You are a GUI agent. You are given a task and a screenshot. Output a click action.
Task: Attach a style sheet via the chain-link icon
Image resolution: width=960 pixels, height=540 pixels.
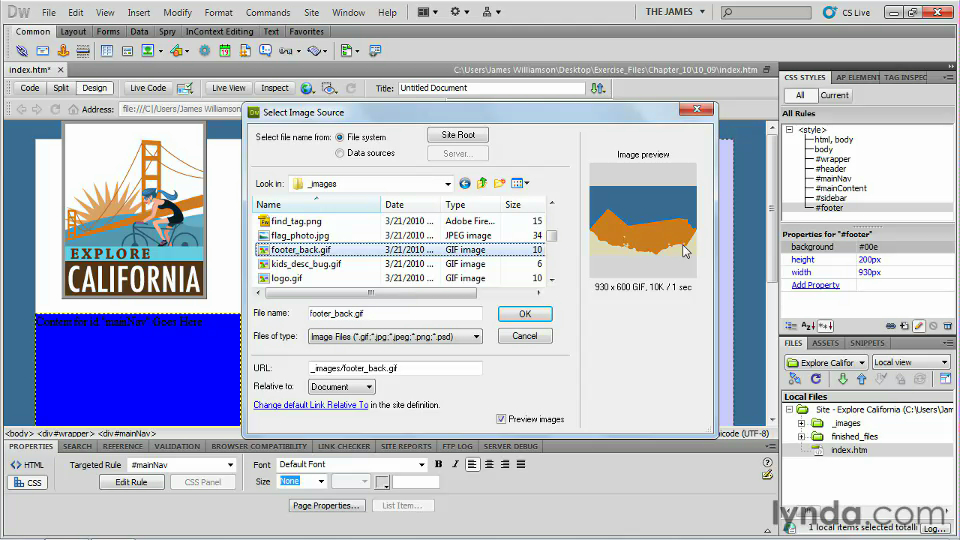890,326
